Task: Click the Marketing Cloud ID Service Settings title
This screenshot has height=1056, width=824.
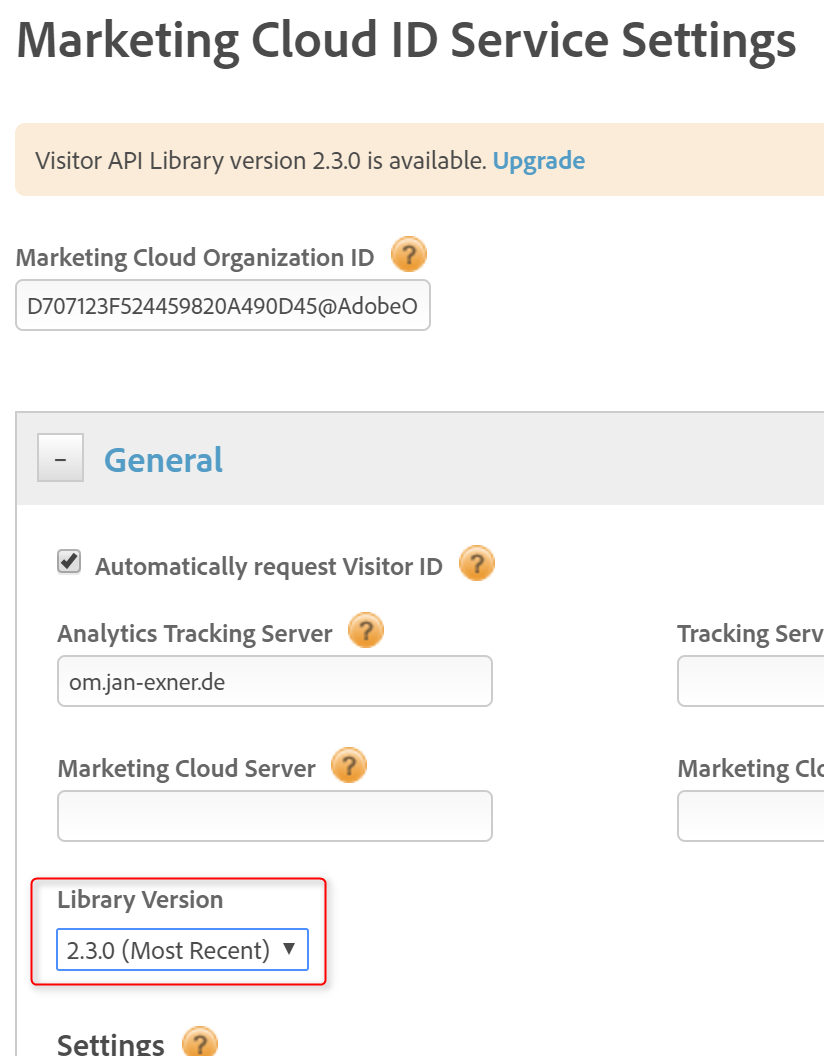Action: [x=406, y=40]
